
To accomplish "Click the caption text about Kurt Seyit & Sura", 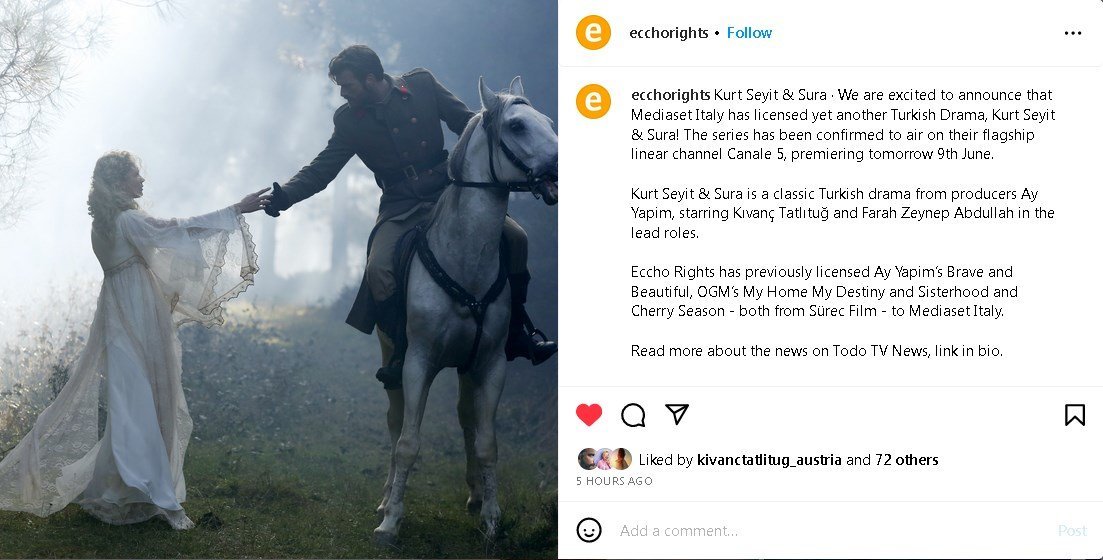I will (x=843, y=222).
